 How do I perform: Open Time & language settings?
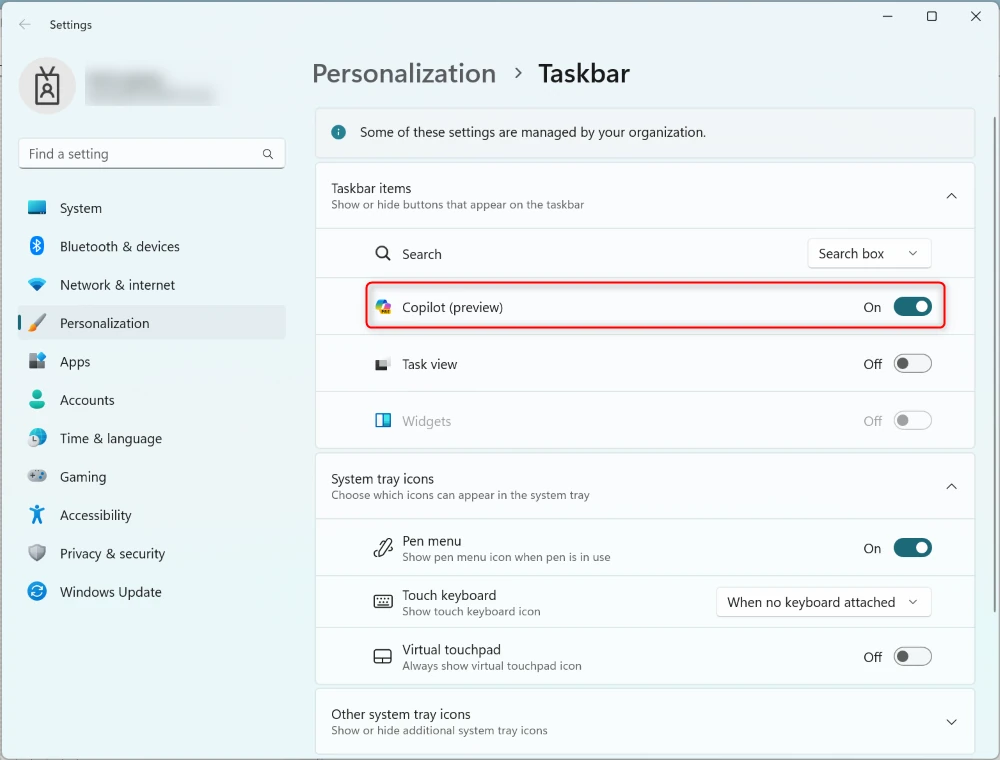tap(152, 438)
